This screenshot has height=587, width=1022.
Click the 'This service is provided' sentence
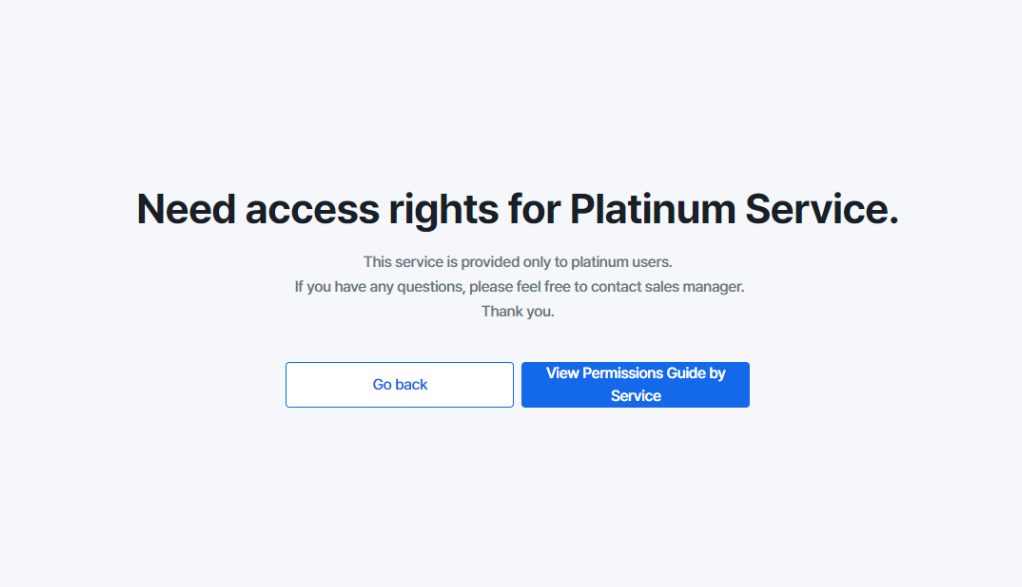tap(518, 262)
